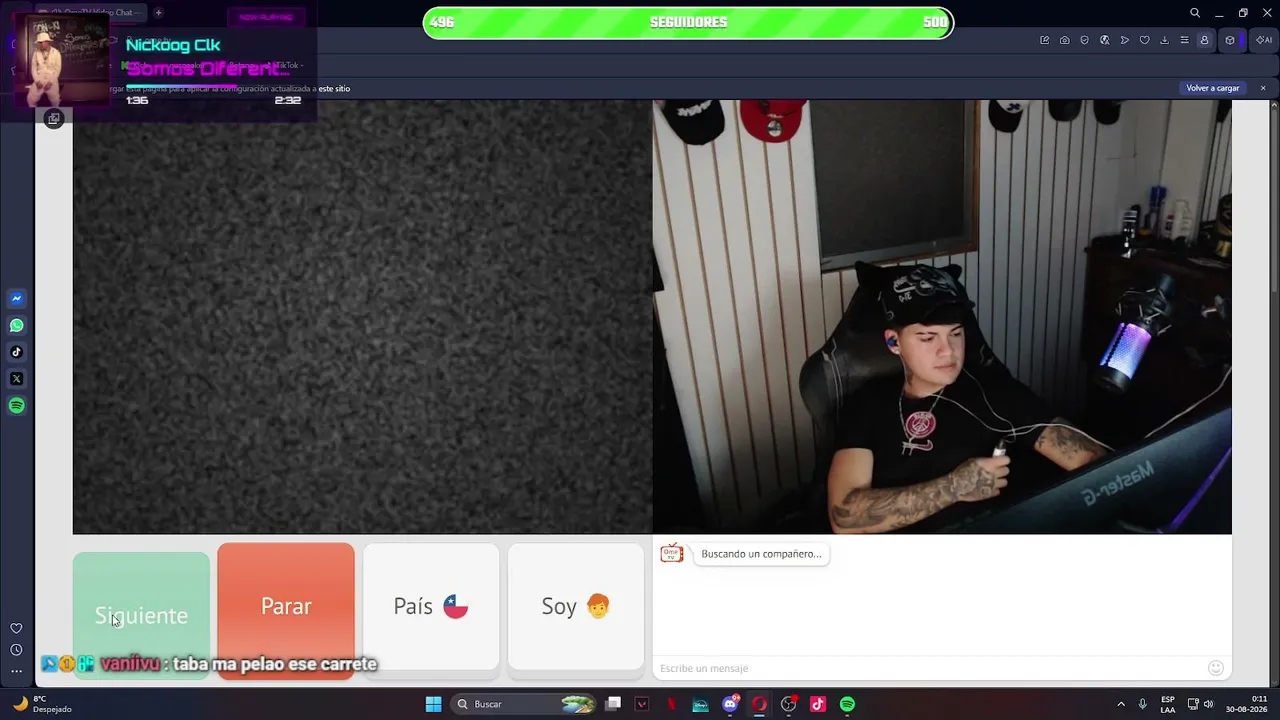This screenshot has width=1280, height=720.
Task: Open Netflix from the taskbar
Action: pos(671,704)
